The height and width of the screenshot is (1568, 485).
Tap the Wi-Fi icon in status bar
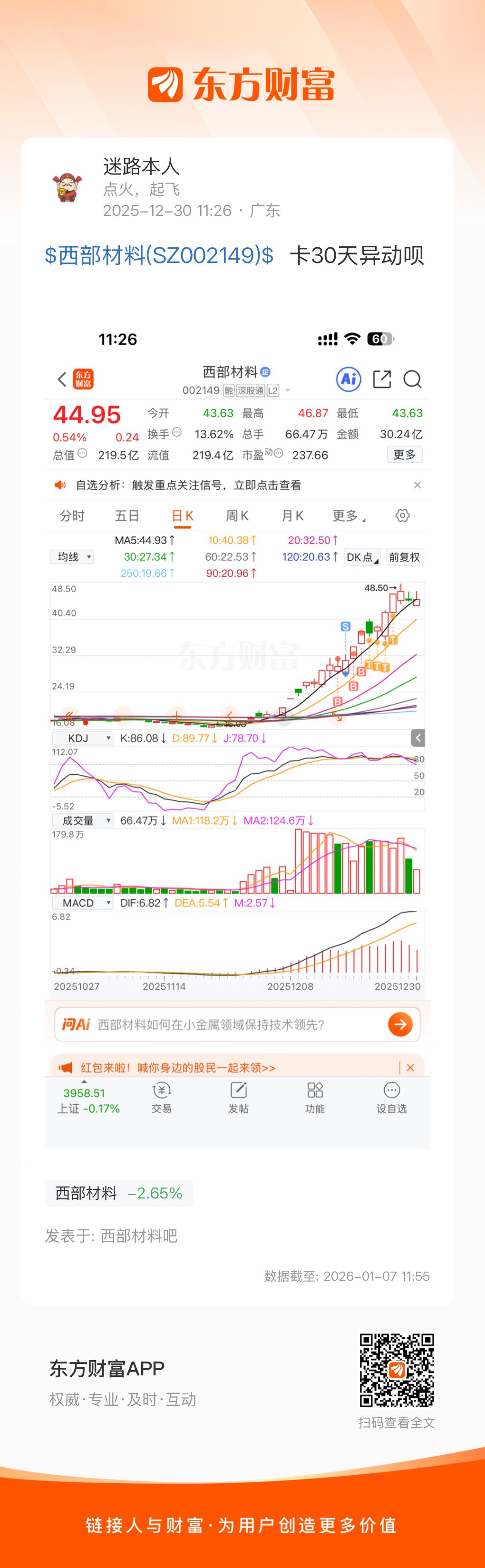(x=352, y=339)
